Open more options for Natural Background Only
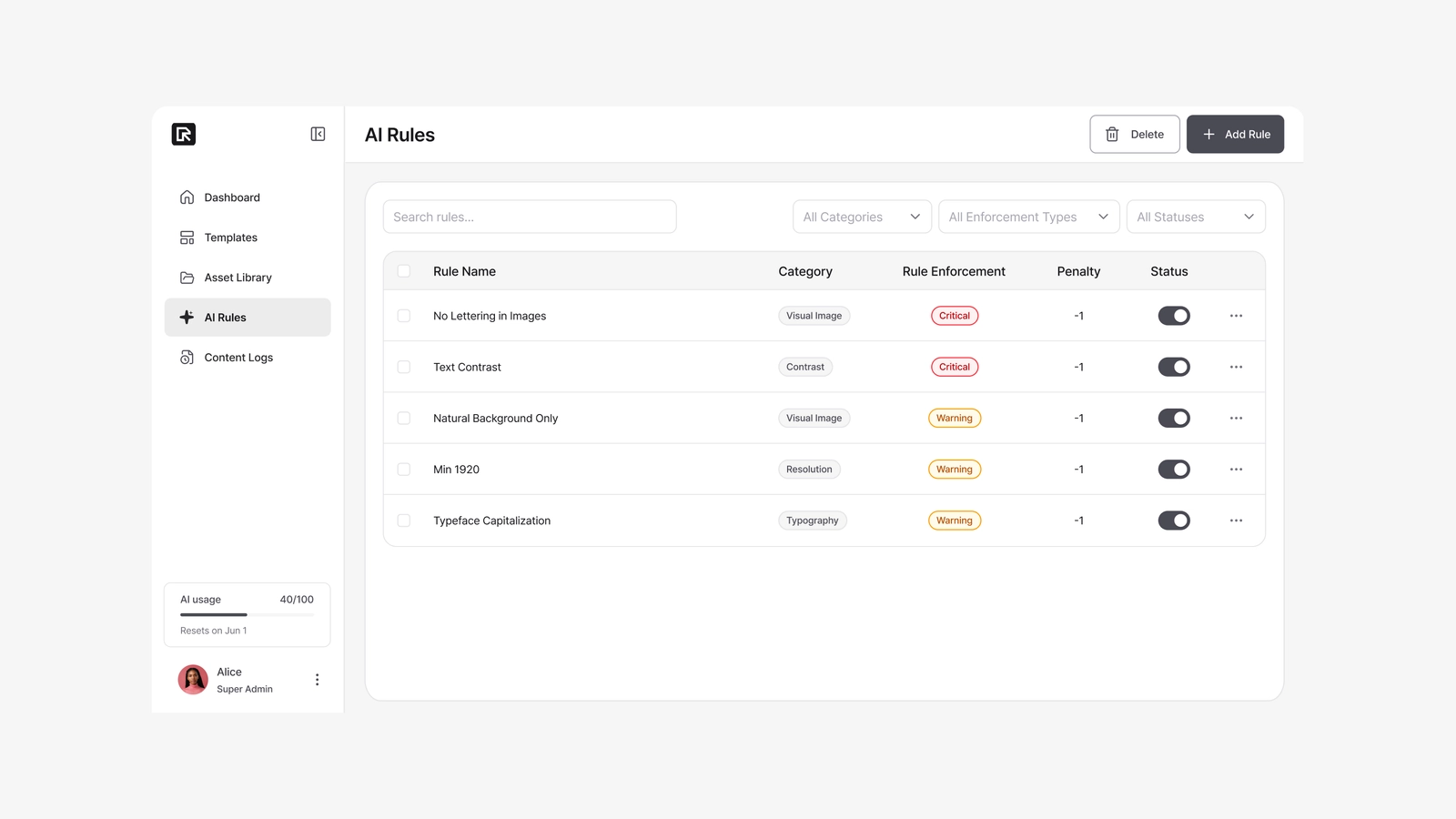 pyautogui.click(x=1236, y=419)
